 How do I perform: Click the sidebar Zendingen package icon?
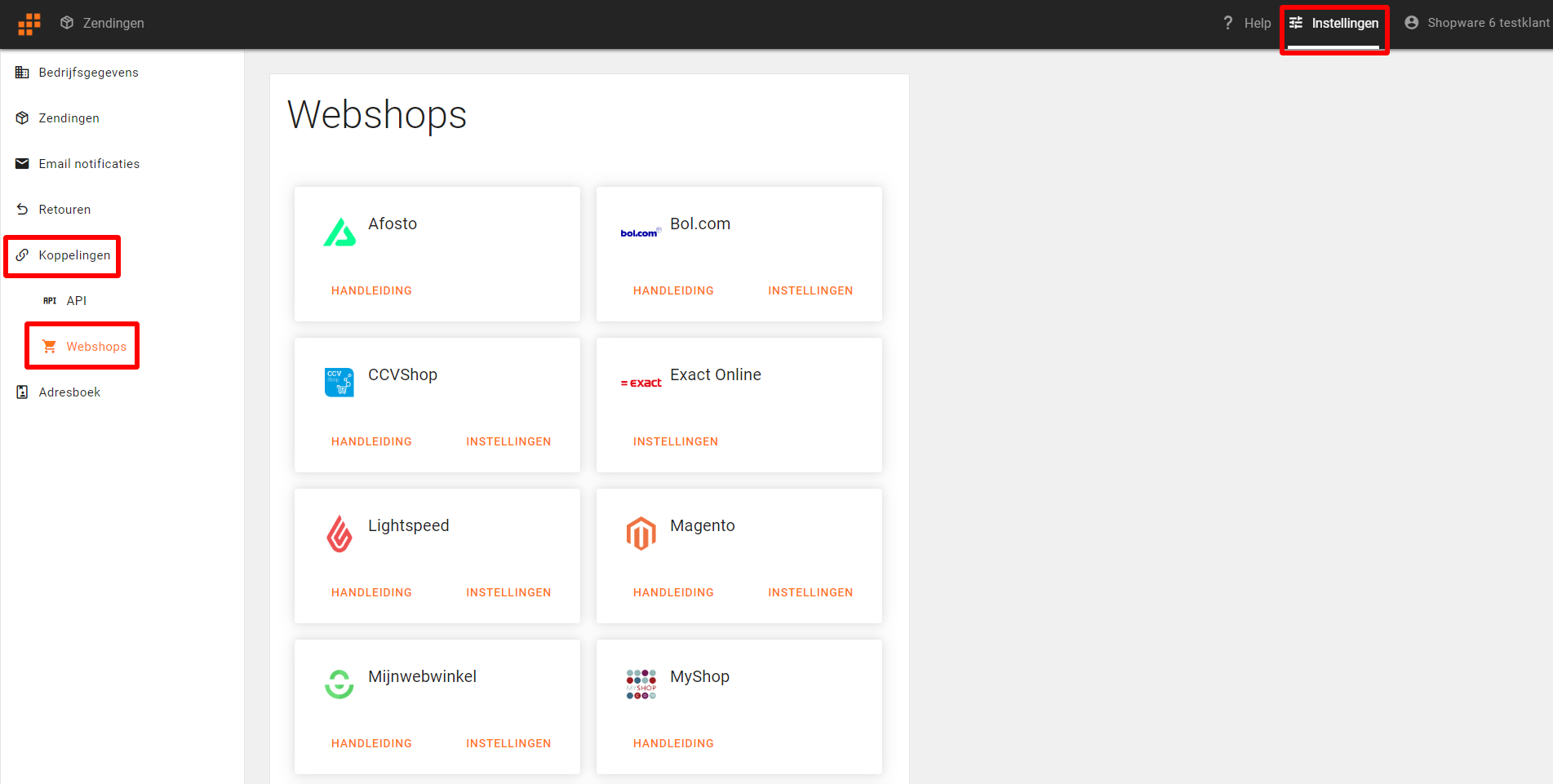(22, 118)
